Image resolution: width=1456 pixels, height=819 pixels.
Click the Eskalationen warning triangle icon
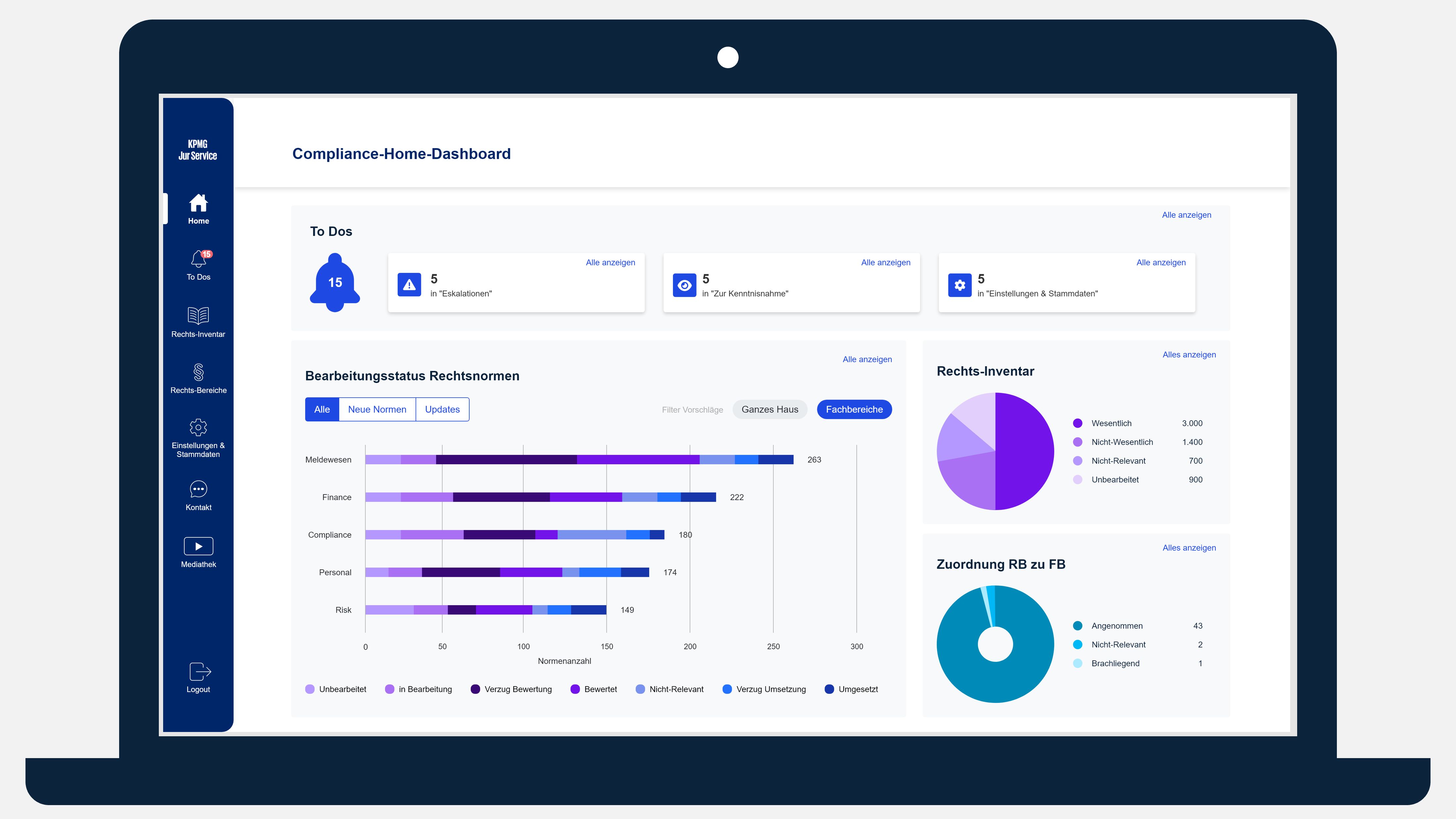tap(409, 285)
